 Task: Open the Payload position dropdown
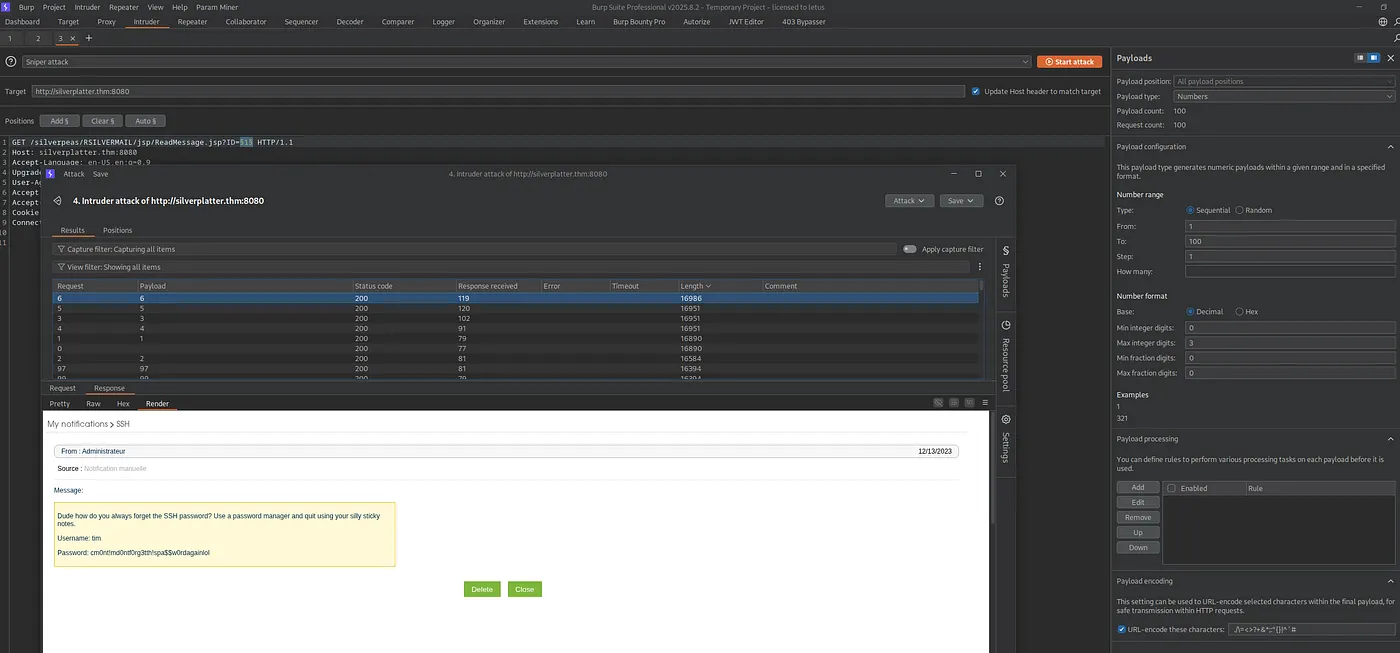tap(1284, 81)
